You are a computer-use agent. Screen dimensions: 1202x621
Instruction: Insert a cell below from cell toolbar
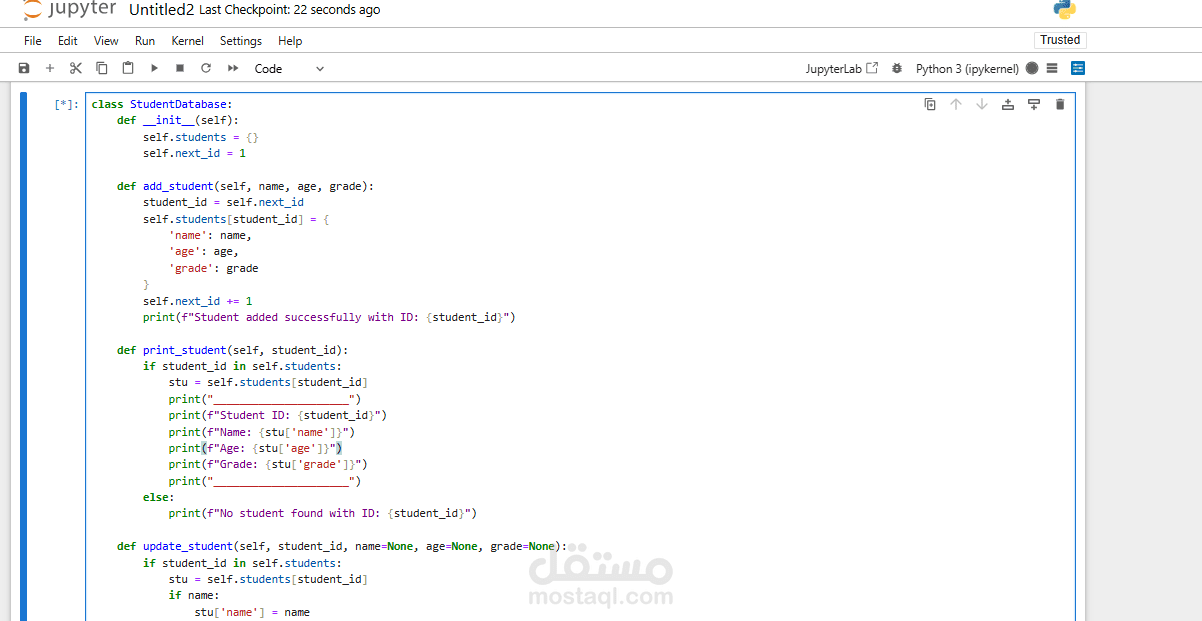1034,104
